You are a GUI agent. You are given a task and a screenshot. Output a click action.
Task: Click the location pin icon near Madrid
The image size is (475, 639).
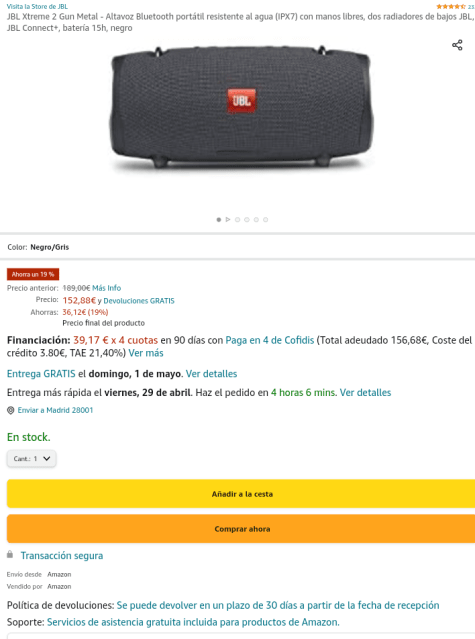tap(11, 410)
